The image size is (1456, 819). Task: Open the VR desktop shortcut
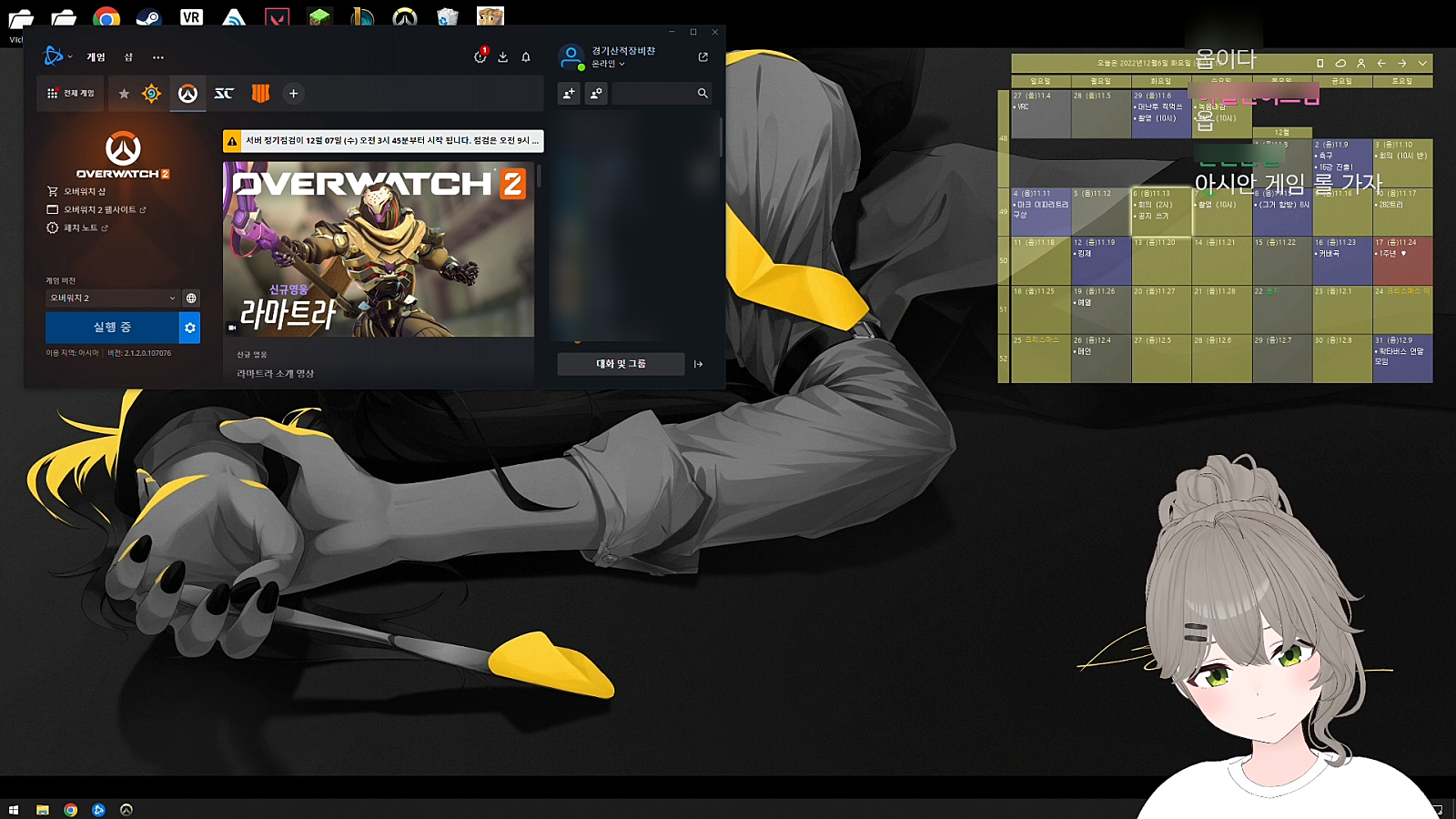pos(191,17)
